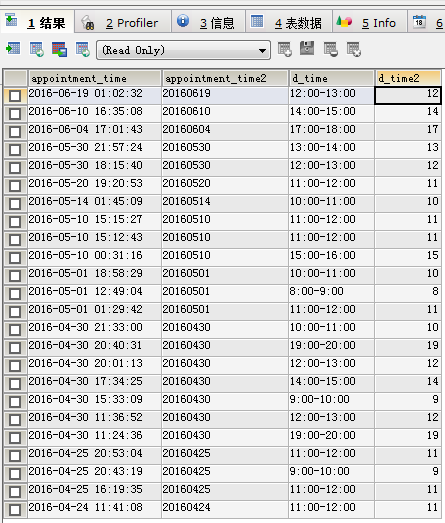Switch to the 1 结果 tab
The width and height of the screenshot is (445, 523).
pos(37,22)
